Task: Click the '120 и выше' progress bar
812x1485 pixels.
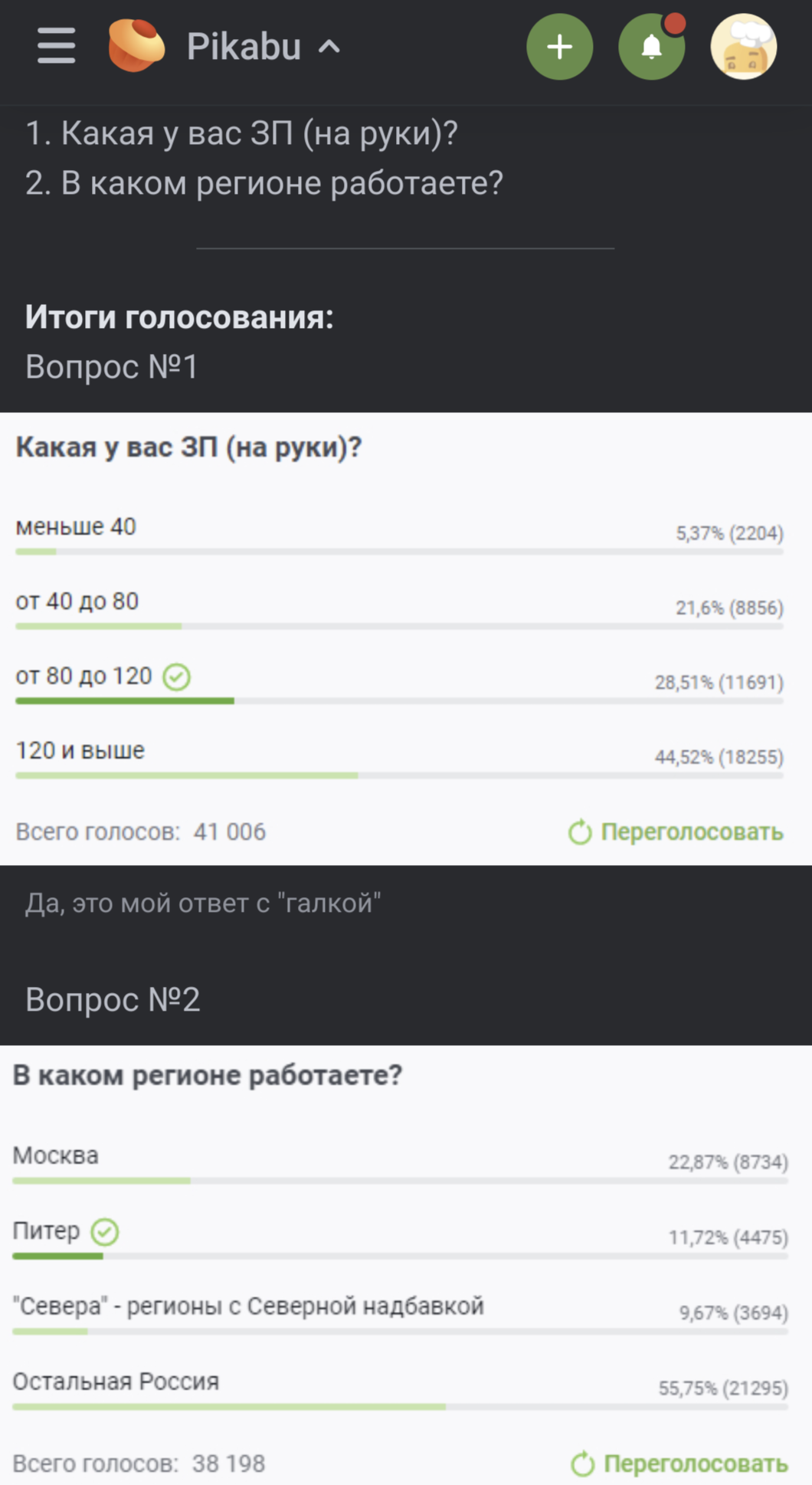Action: coord(399,775)
